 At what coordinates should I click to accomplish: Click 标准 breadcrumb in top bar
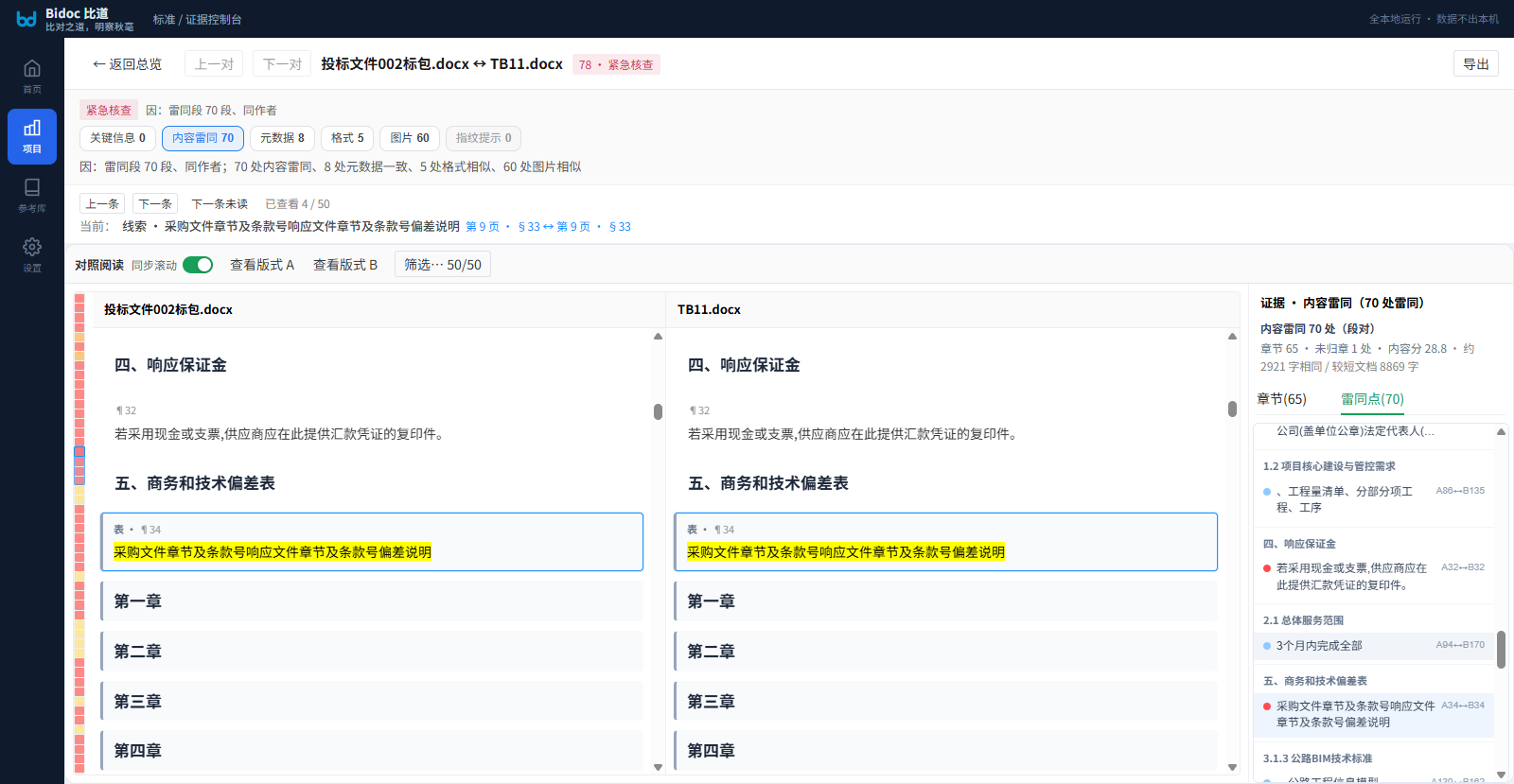pos(164,19)
